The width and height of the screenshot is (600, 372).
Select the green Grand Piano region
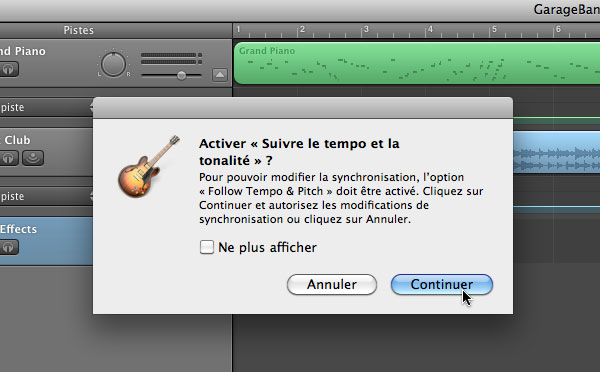pyautogui.click(x=417, y=64)
